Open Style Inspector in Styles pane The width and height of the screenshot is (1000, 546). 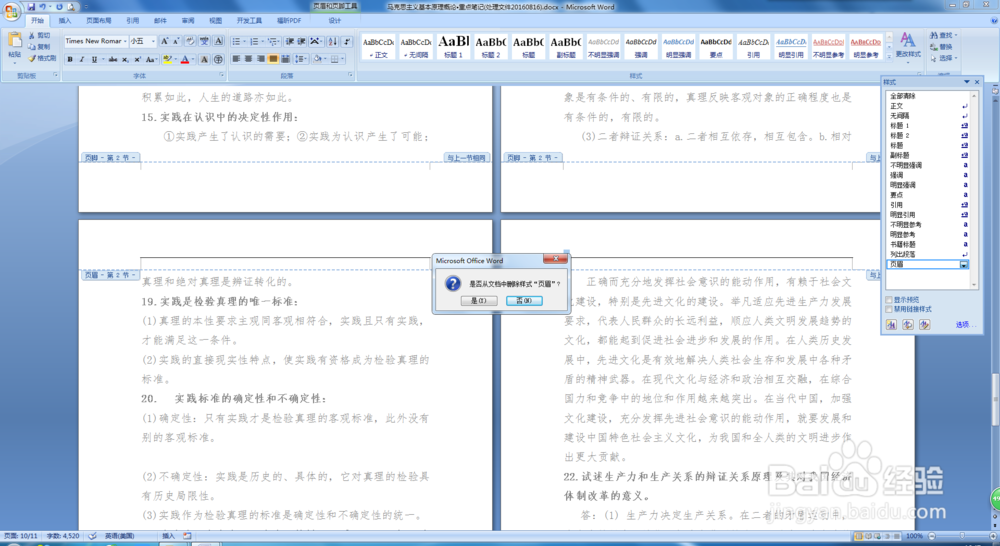tap(908, 325)
